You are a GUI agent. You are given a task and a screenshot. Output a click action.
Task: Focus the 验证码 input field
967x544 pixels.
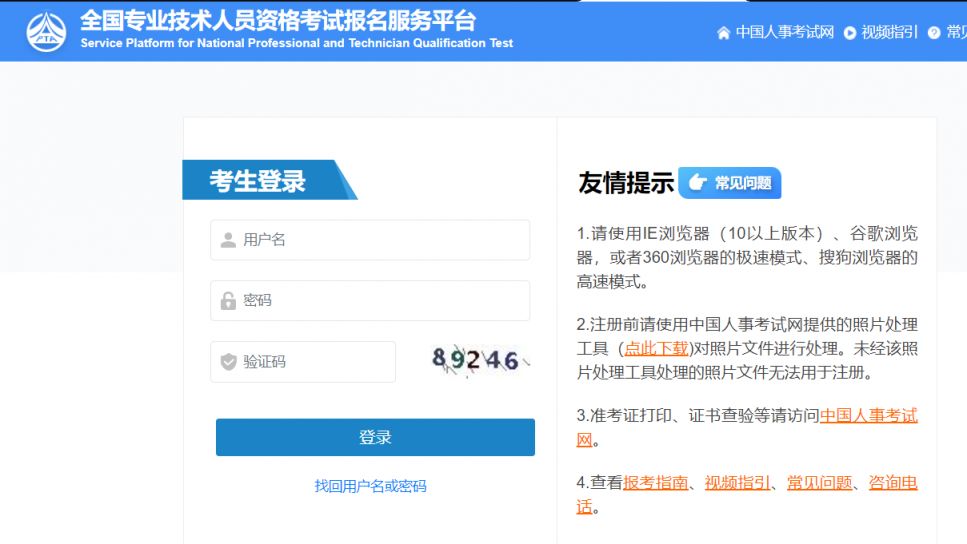(x=303, y=361)
